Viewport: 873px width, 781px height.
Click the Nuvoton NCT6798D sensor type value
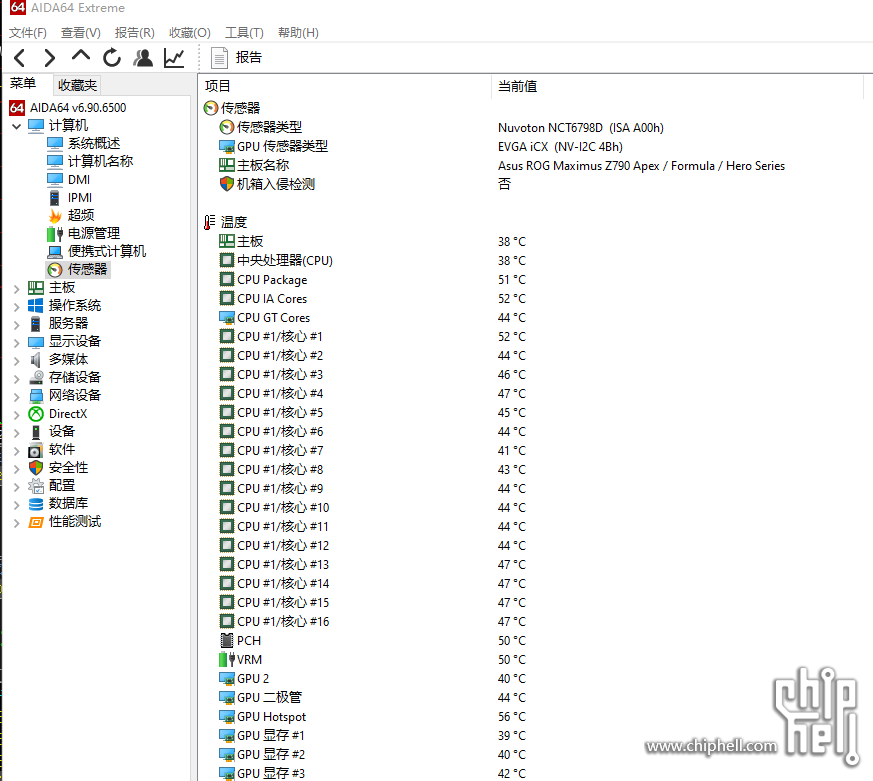[x=580, y=127]
